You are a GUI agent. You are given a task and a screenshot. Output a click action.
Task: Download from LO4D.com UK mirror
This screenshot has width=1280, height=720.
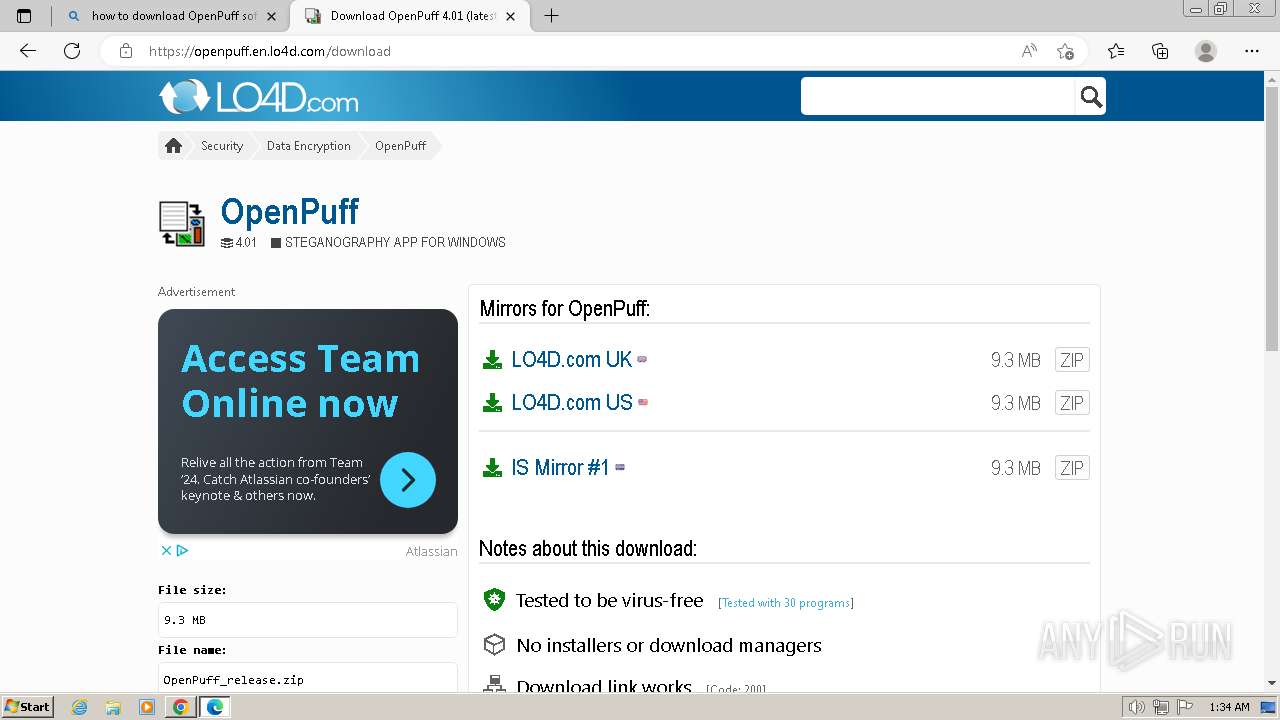(x=572, y=359)
